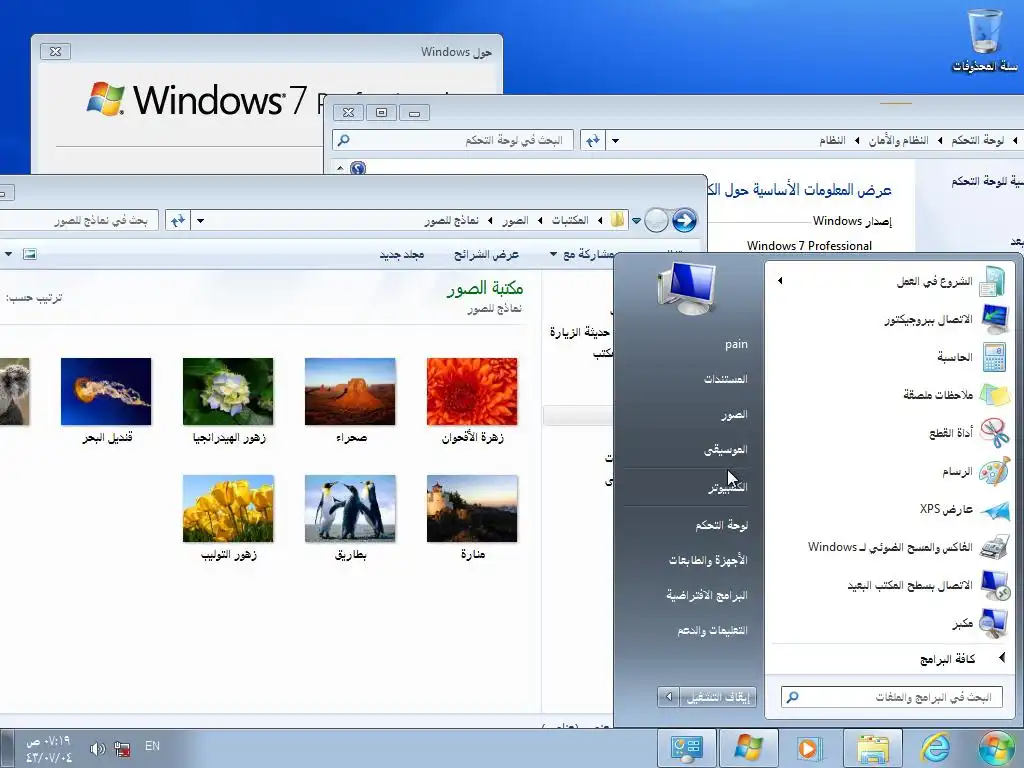Open the recent pages dropdown next to nav buttons

pos(636,221)
